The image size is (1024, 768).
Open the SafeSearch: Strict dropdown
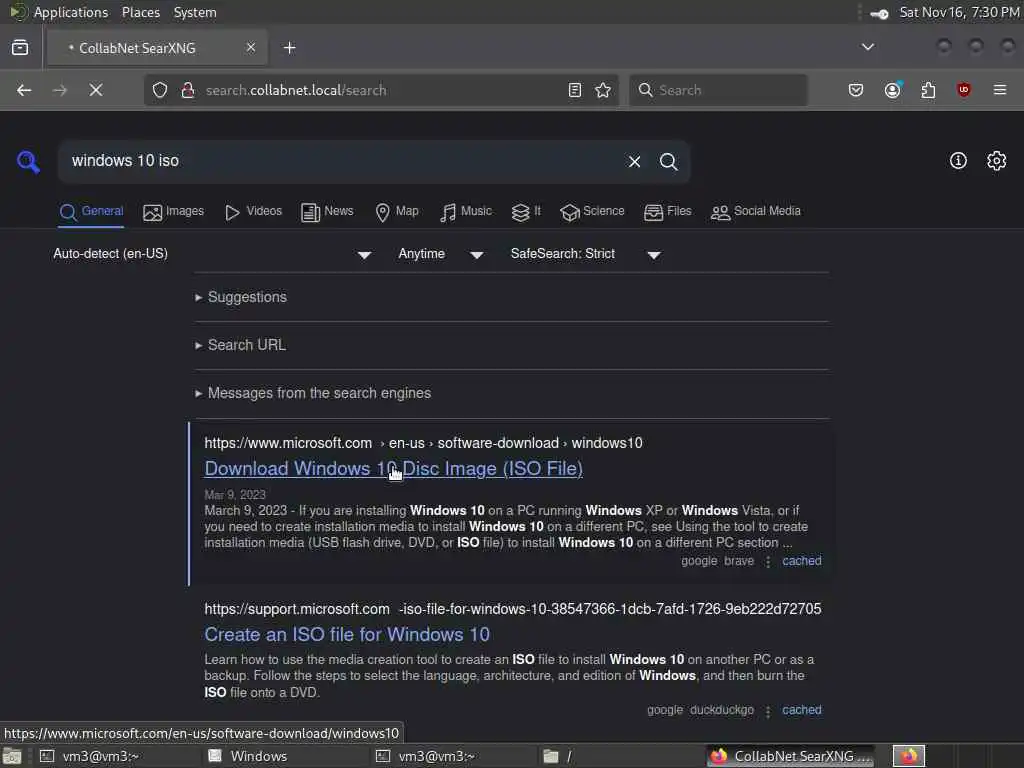click(586, 254)
